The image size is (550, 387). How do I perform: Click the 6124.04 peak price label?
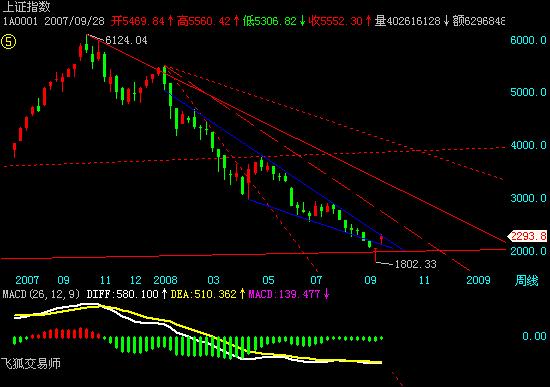pos(126,40)
